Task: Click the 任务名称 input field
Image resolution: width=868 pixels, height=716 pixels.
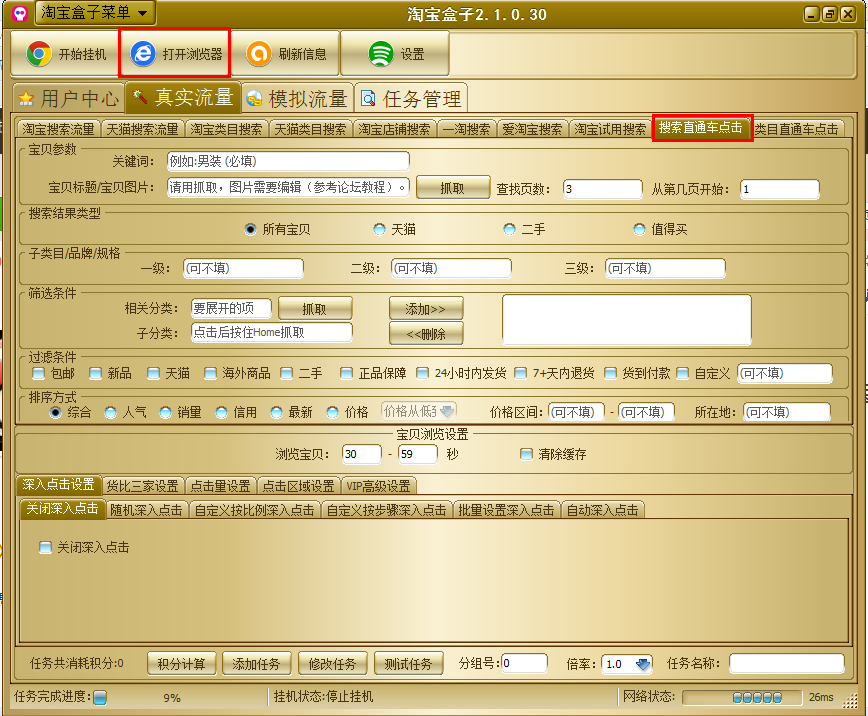Action: pyautogui.click(x=787, y=663)
